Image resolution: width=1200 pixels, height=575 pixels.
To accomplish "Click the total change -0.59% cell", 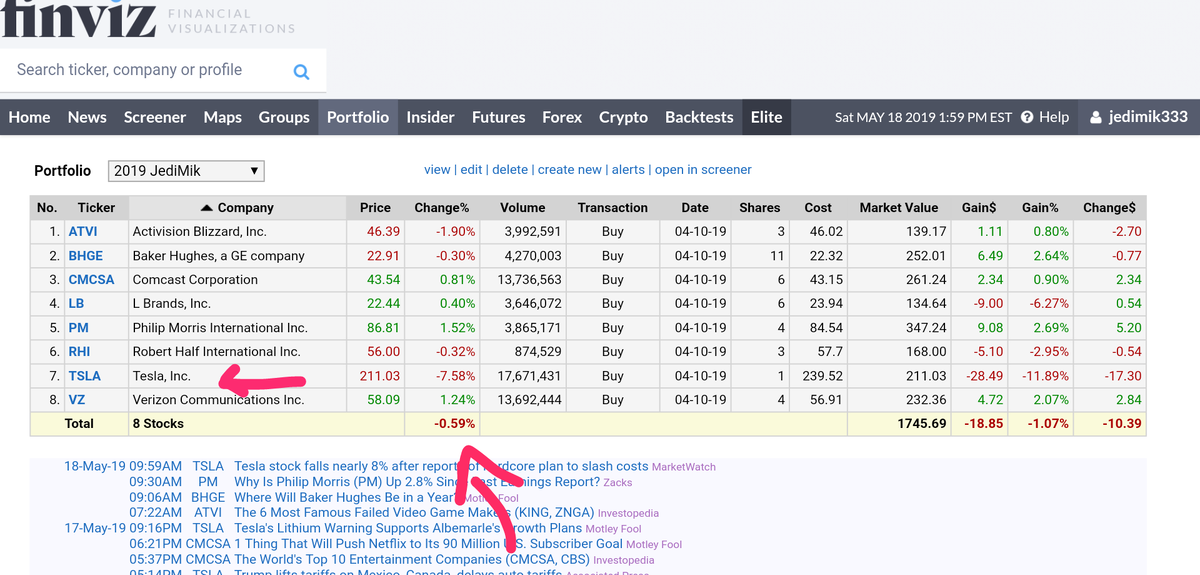I will pyautogui.click(x=442, y=424).
